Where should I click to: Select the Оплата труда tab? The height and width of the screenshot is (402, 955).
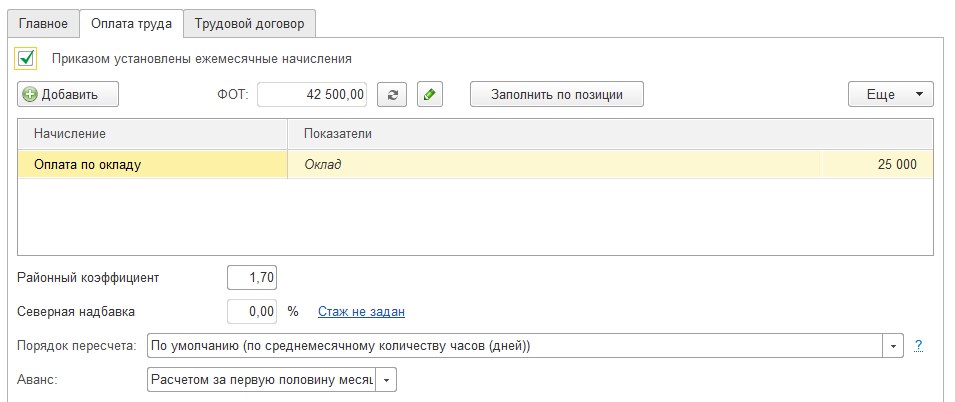click(x=131, y=22)
